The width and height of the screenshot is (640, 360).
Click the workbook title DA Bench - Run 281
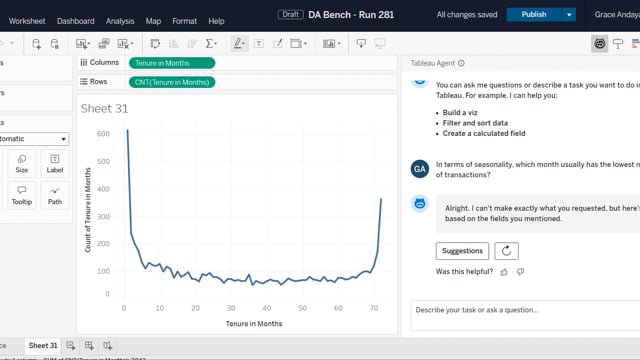tap(351, 15)
